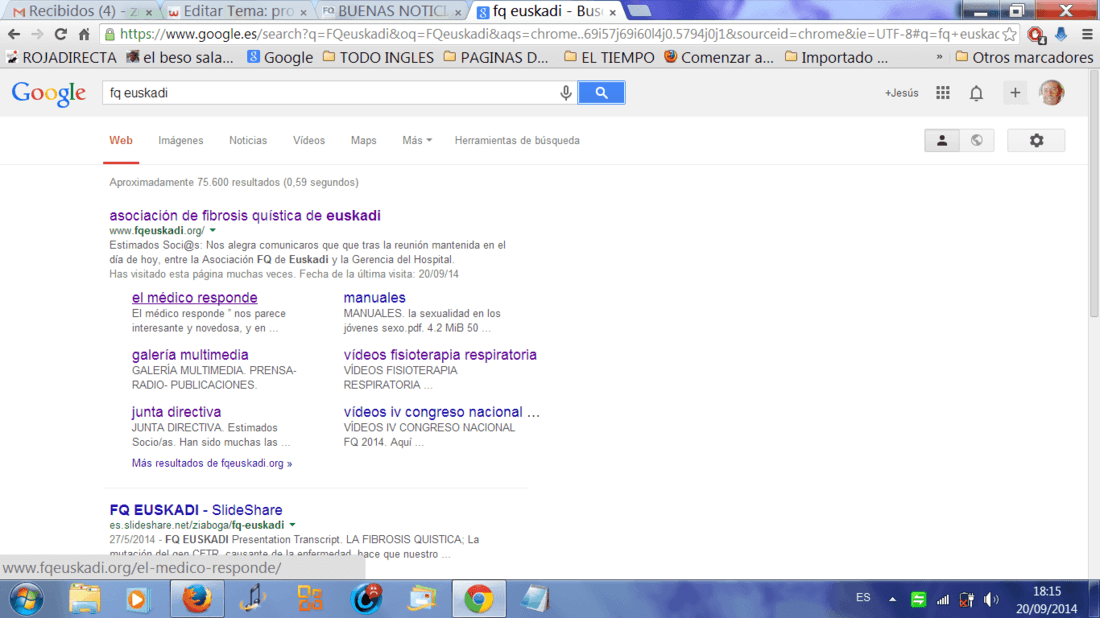Open the media player taskbar icon
The width and height of the screenshot is (1100, 618).
coord(138,599)
